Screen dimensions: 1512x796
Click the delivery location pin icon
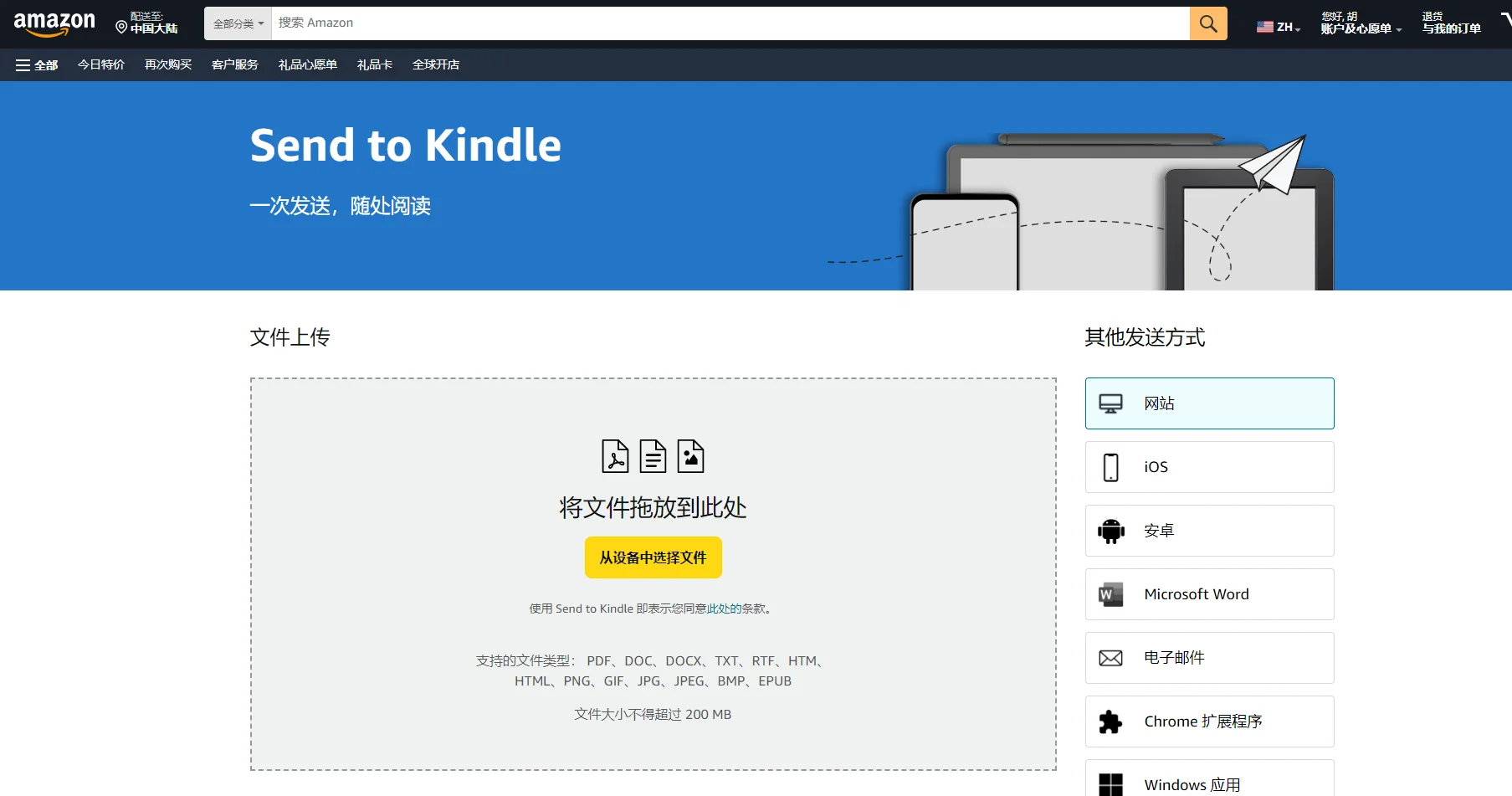(121, 28)
